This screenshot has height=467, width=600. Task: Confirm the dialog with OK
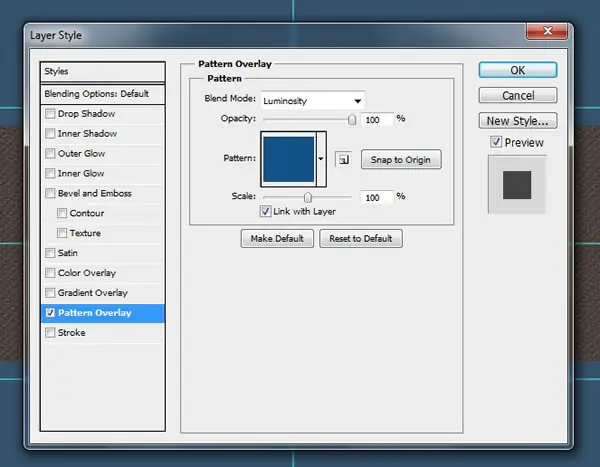point(518,70)
